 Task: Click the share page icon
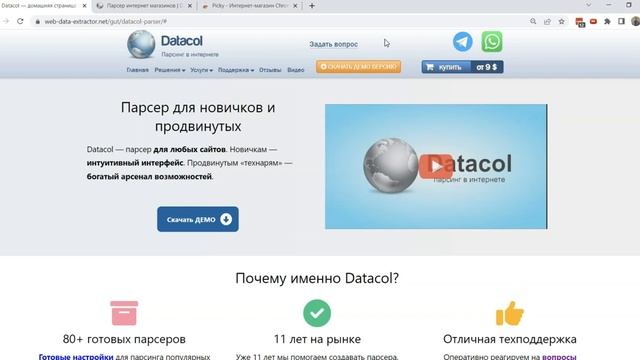pos(547,21)
